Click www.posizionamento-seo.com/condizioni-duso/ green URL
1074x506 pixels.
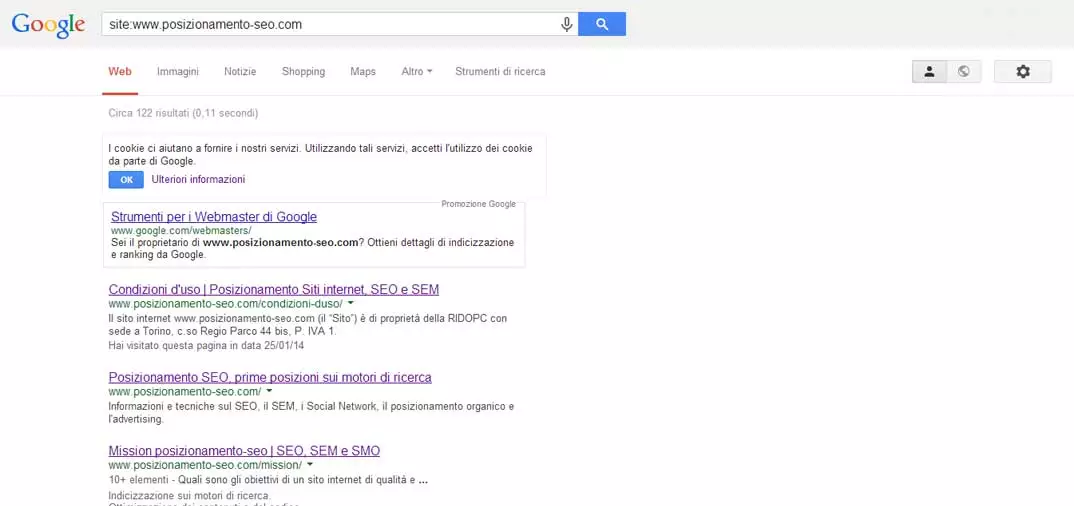(x=225, y=303)
